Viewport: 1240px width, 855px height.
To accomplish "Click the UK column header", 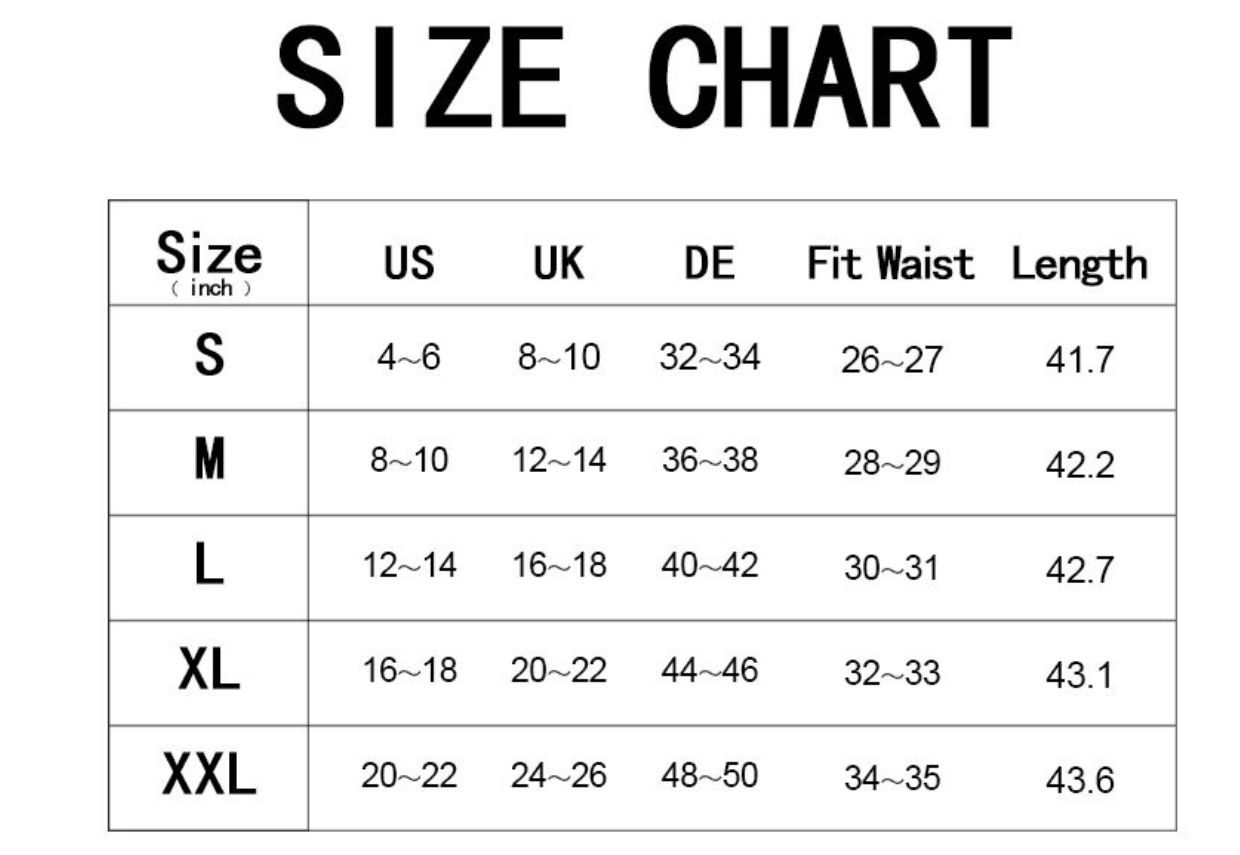I will coord(558,263).
